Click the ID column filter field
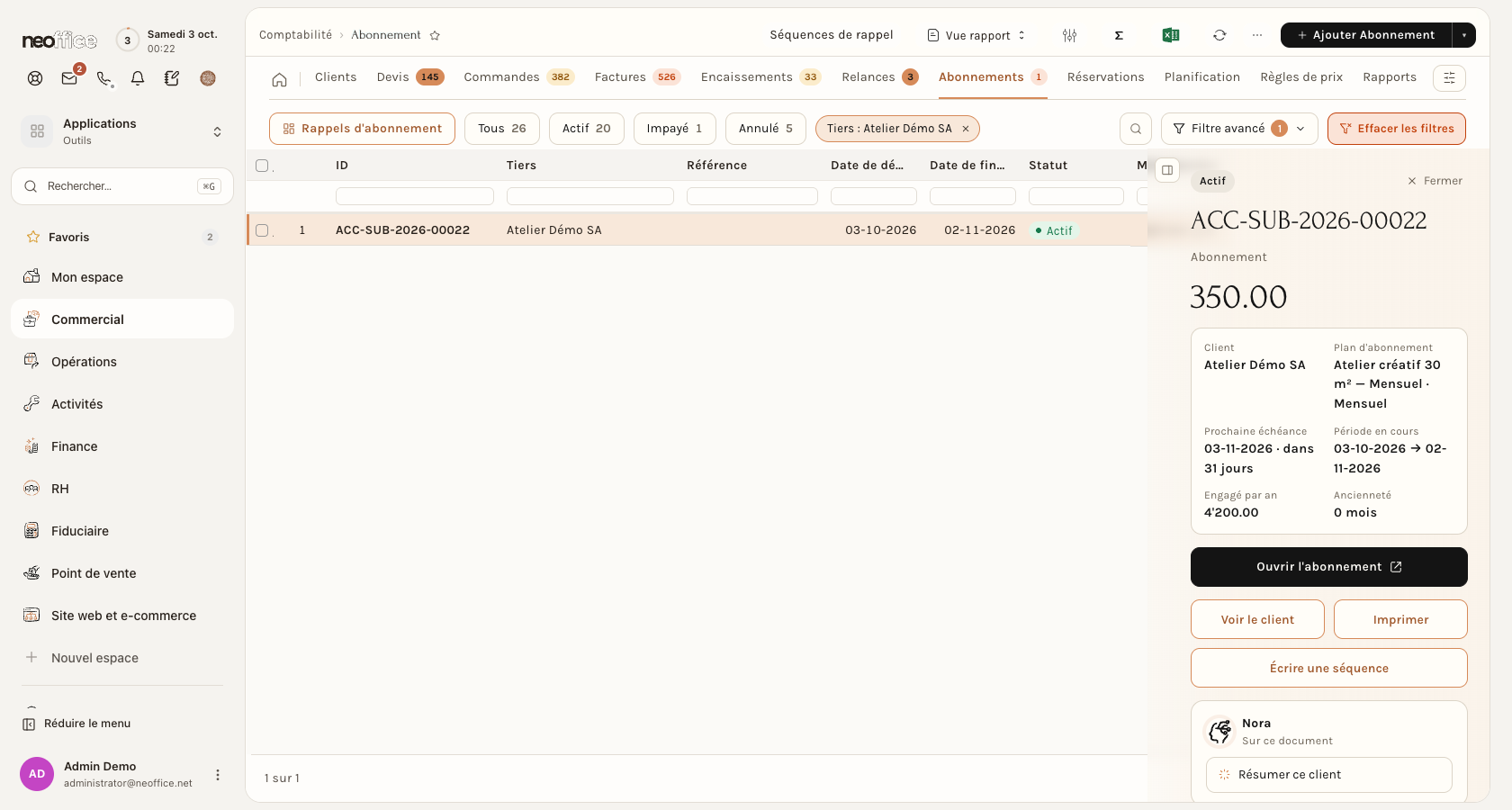This screenshot has height=810, width=1512. 415,196
